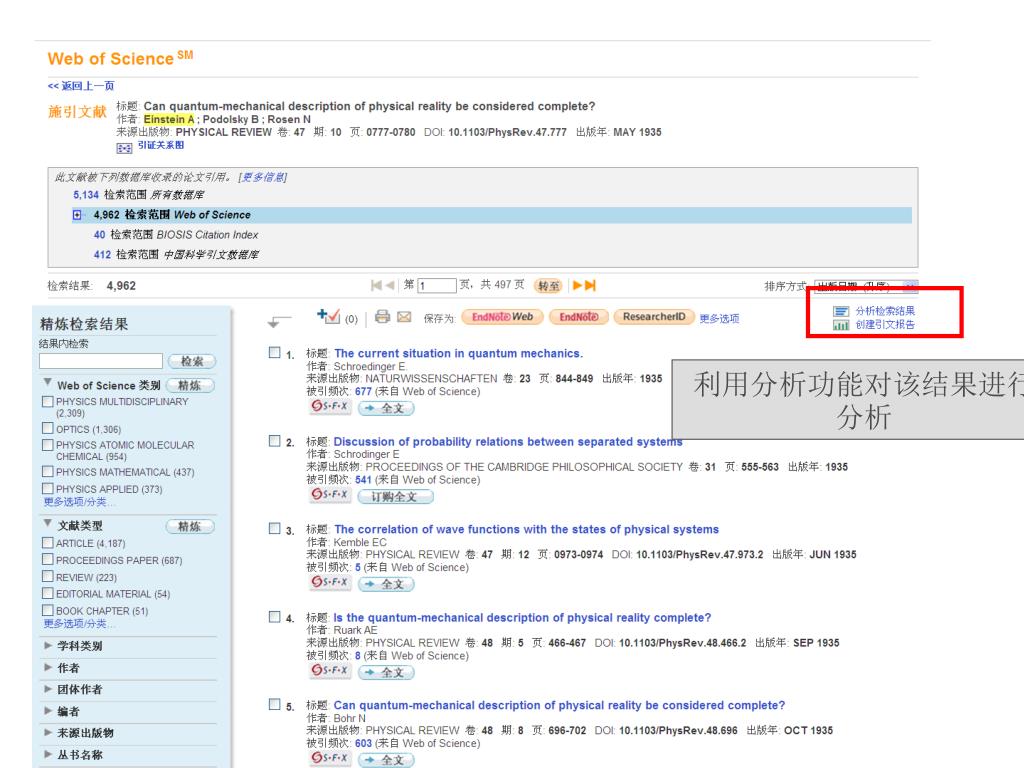This screenshot has height=768, width=1024.
Task: Open full text for Ruark AE record 4
Action: point(386,672)
